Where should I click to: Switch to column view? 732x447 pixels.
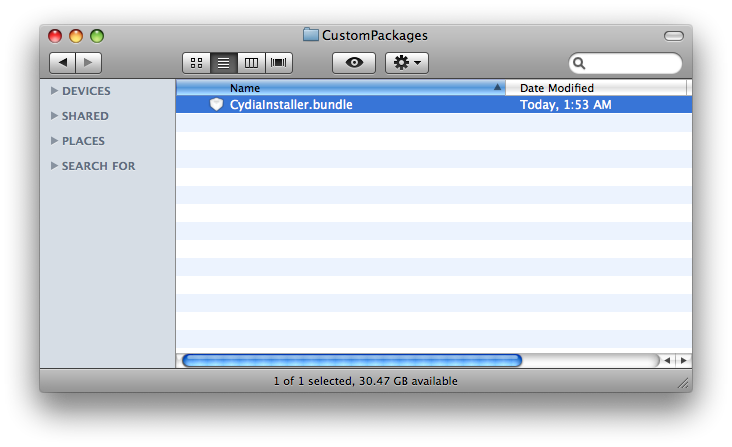pos(251,63)
